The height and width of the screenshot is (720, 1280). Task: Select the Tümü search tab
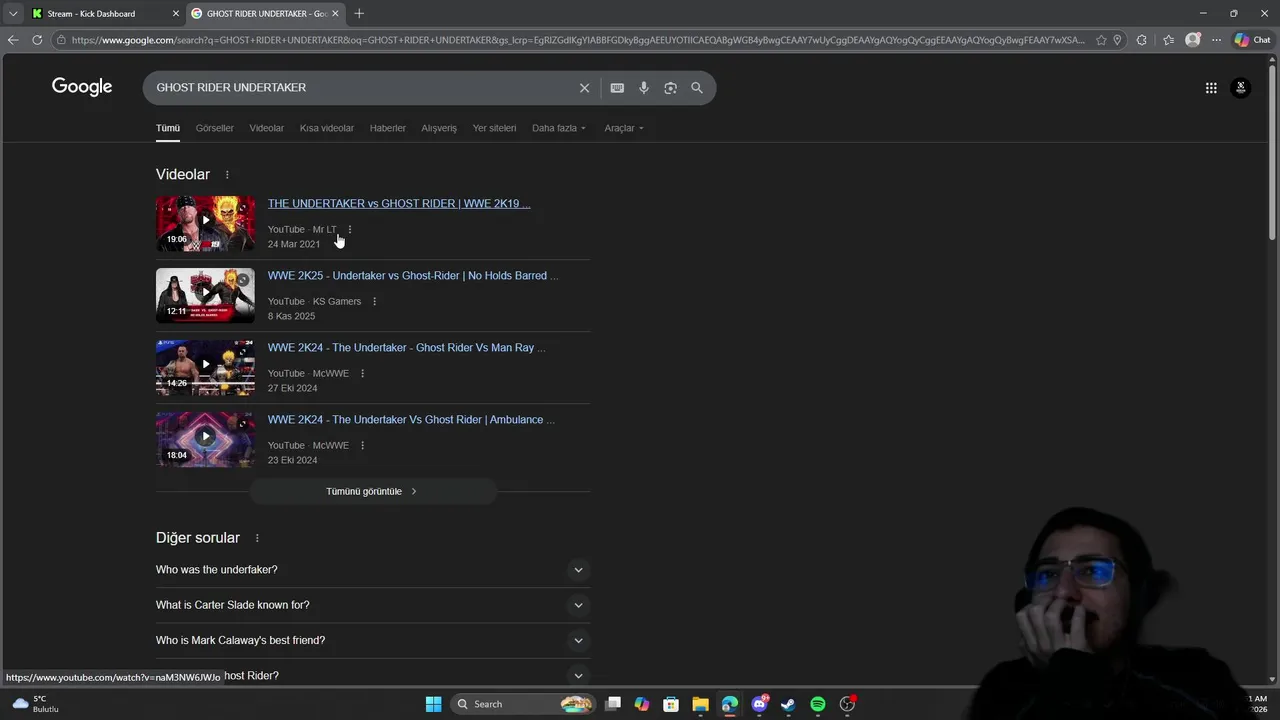(168, 128)
